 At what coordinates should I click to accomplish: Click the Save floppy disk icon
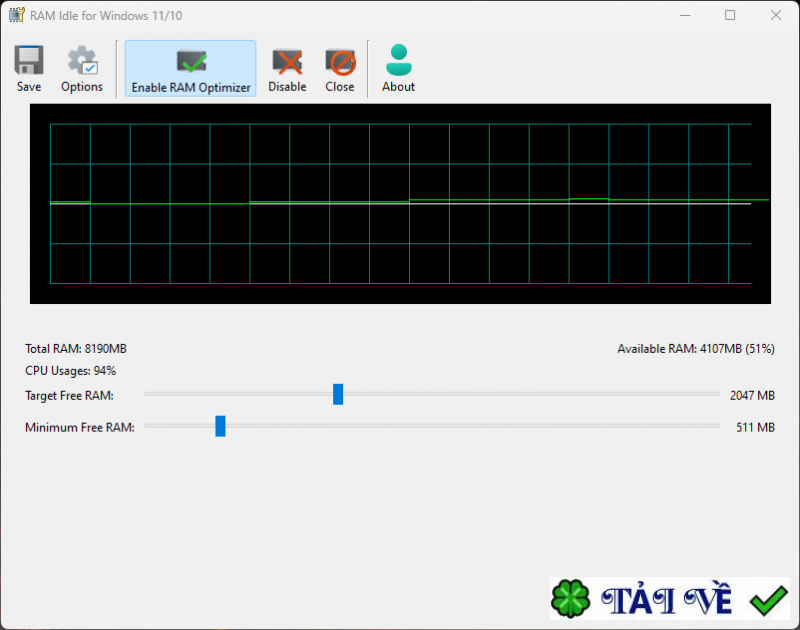click(29, 61)
